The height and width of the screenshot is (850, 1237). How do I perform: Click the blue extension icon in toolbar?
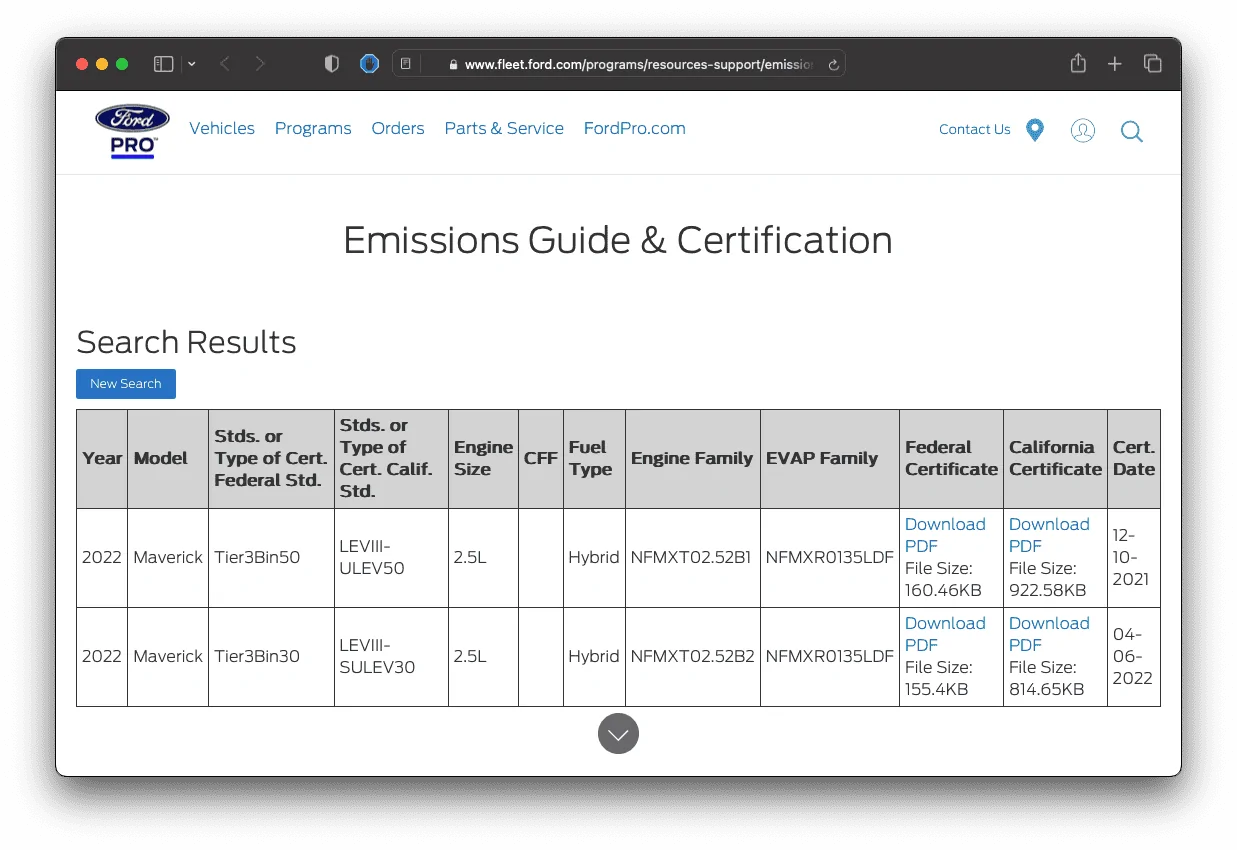click(369, 64)
